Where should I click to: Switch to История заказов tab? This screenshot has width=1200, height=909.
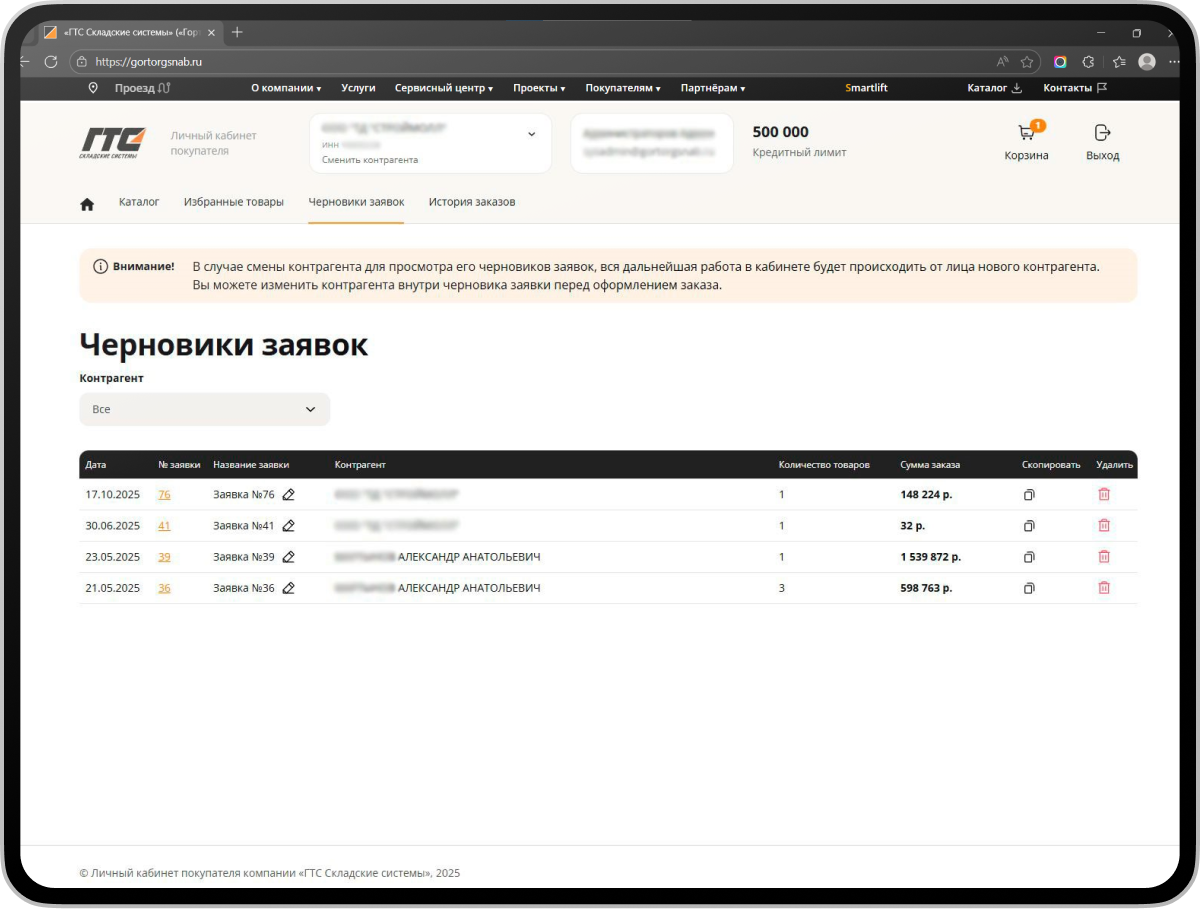coord(472,202)
